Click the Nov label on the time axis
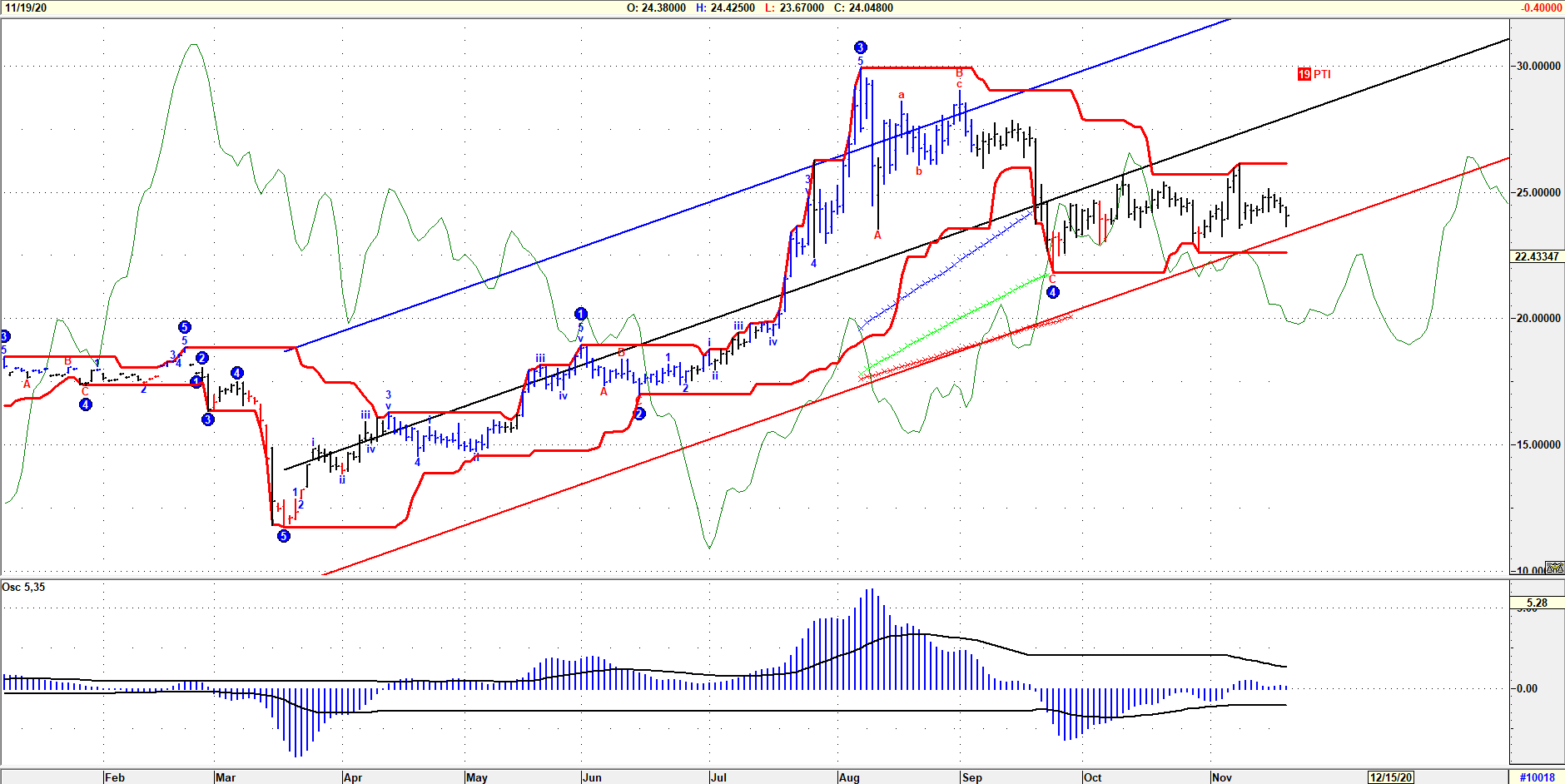 (1222, 777)
